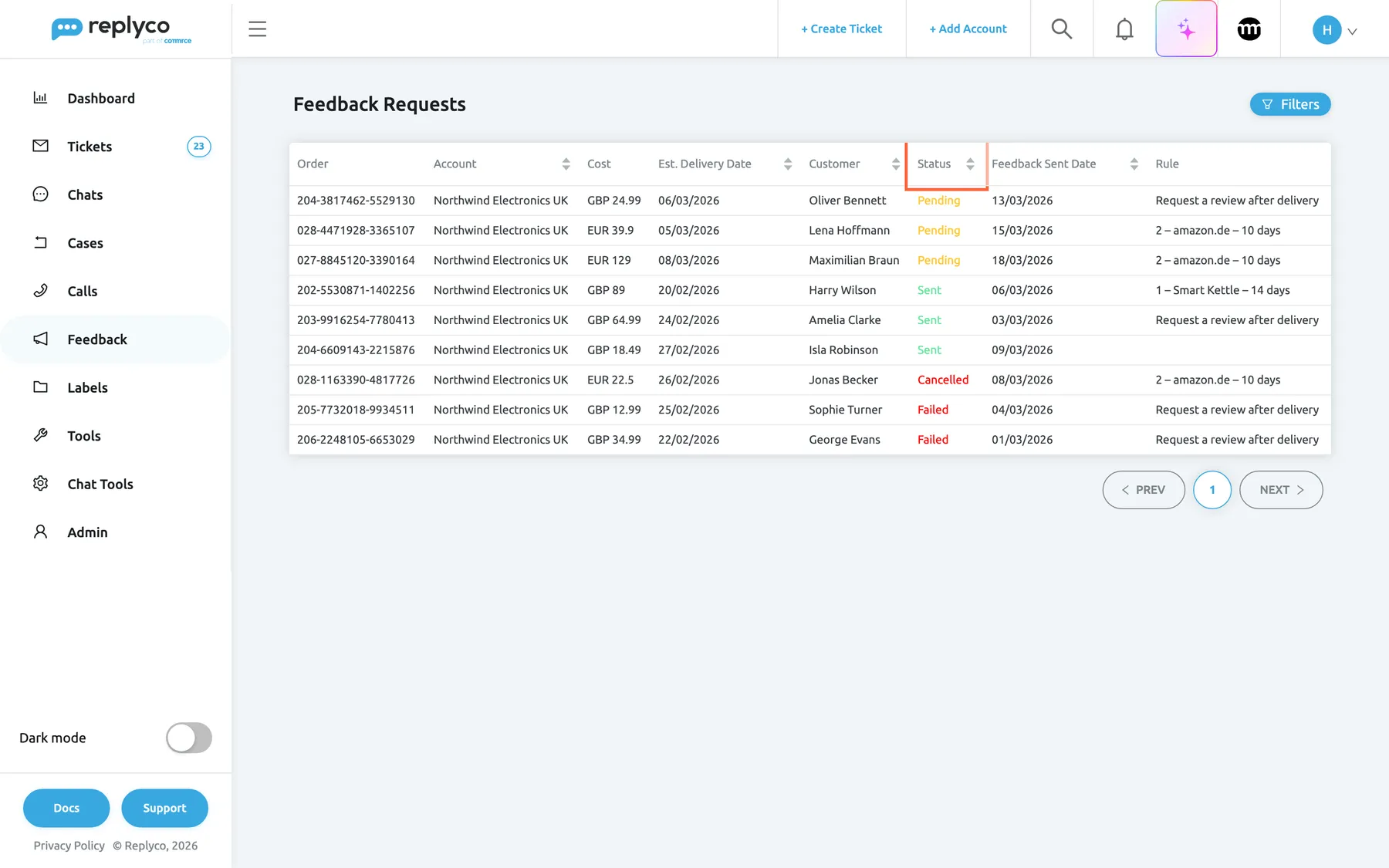Open Tickets badge showing 23
This screenshot has height=868, width=1389.
199,147
